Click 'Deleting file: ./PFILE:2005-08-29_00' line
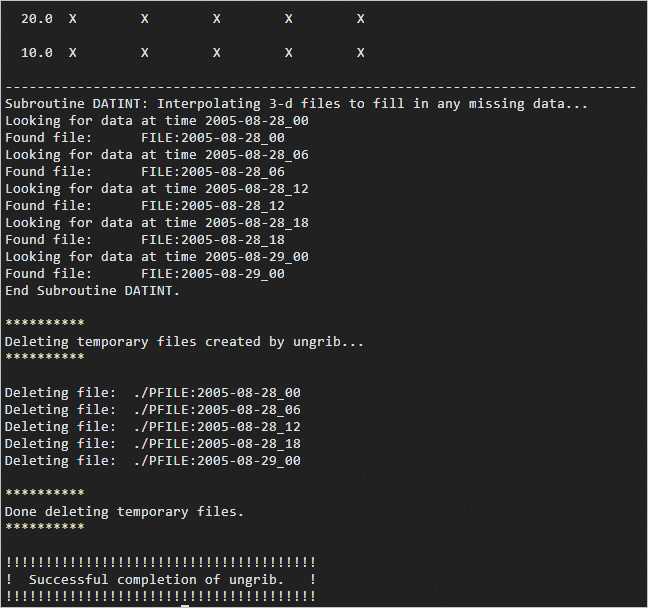The width and height of the screenshot is (648, 608). pyautogui.click(x=152, y=461)
